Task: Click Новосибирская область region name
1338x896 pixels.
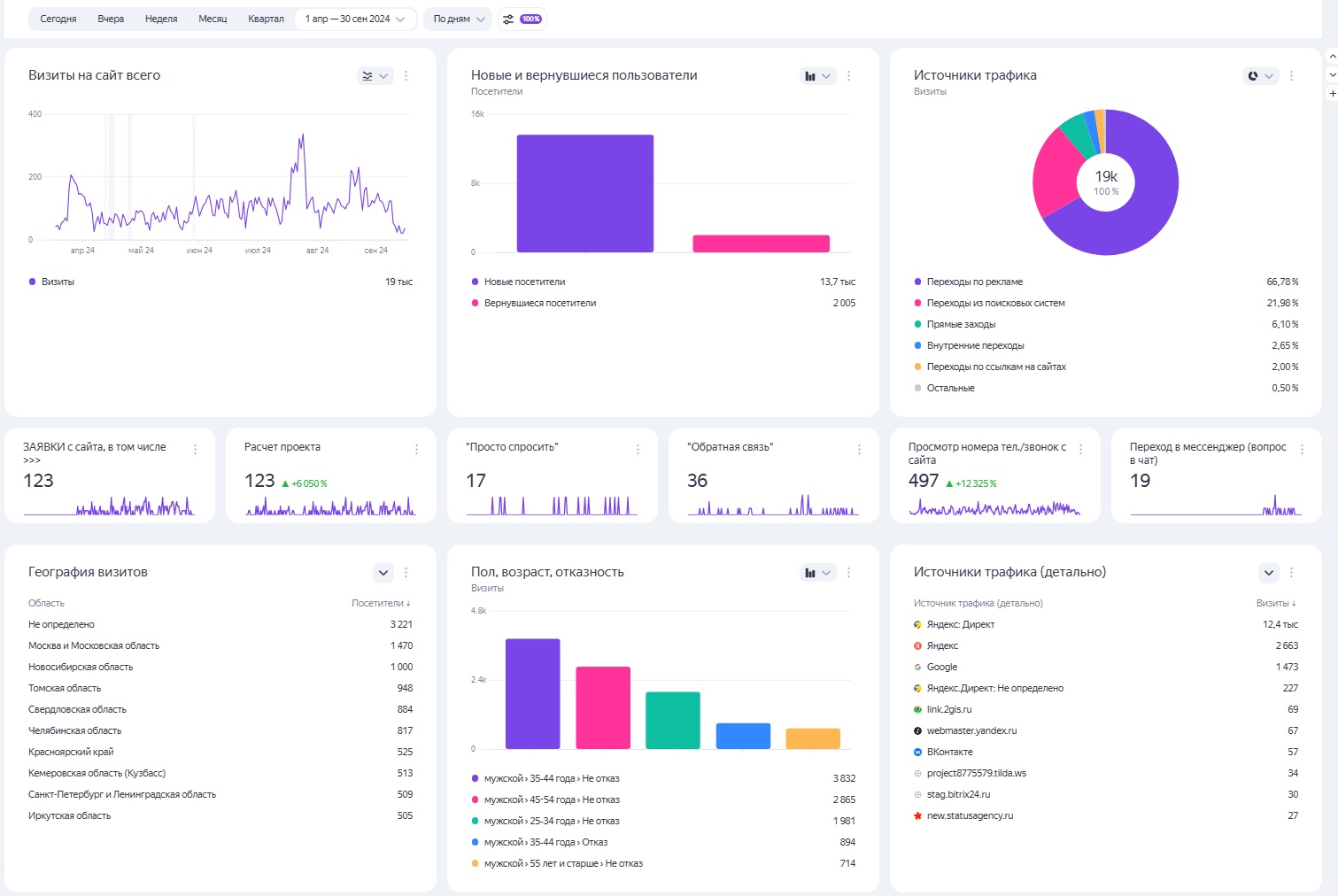Action: tap(81, 668)
